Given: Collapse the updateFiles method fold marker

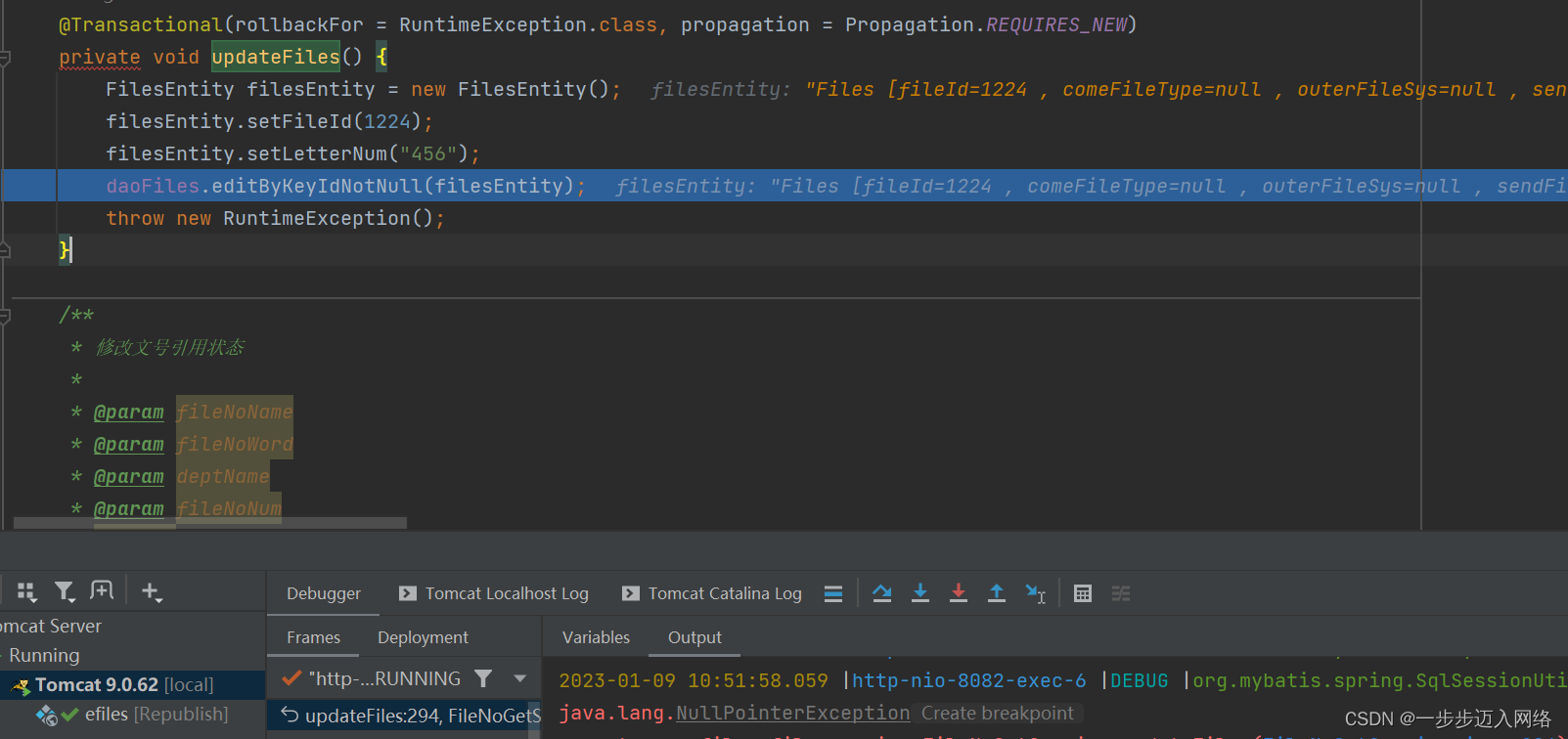Looking at the screenshot, I should (x=5, y=58).
